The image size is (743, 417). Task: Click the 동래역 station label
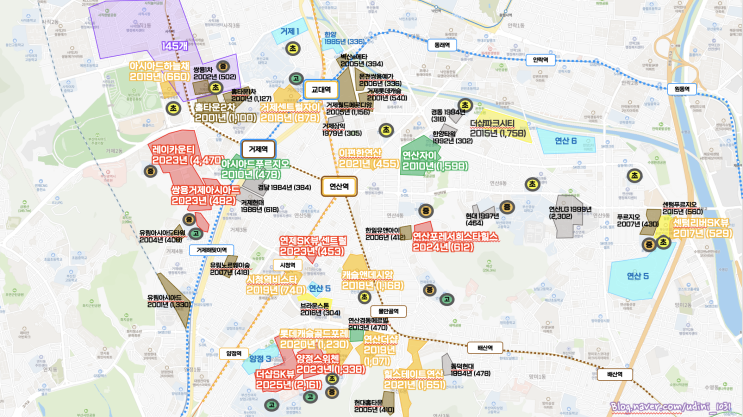442,45
